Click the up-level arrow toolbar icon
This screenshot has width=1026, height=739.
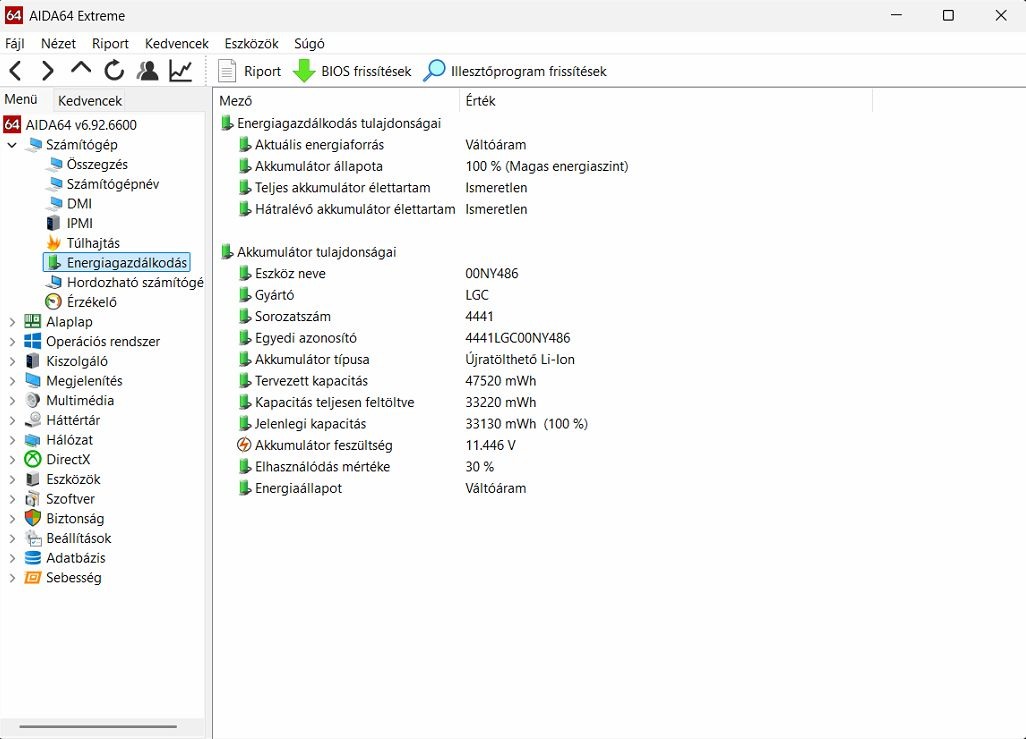point(81,69)
